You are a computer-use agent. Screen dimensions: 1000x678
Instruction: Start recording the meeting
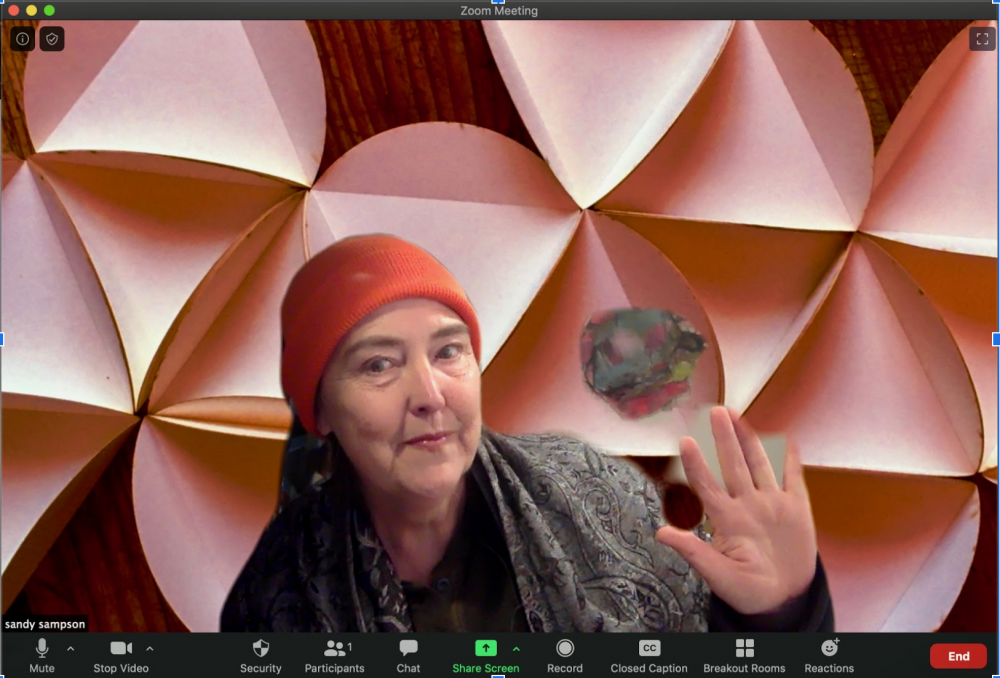click(x=565, y=656)
